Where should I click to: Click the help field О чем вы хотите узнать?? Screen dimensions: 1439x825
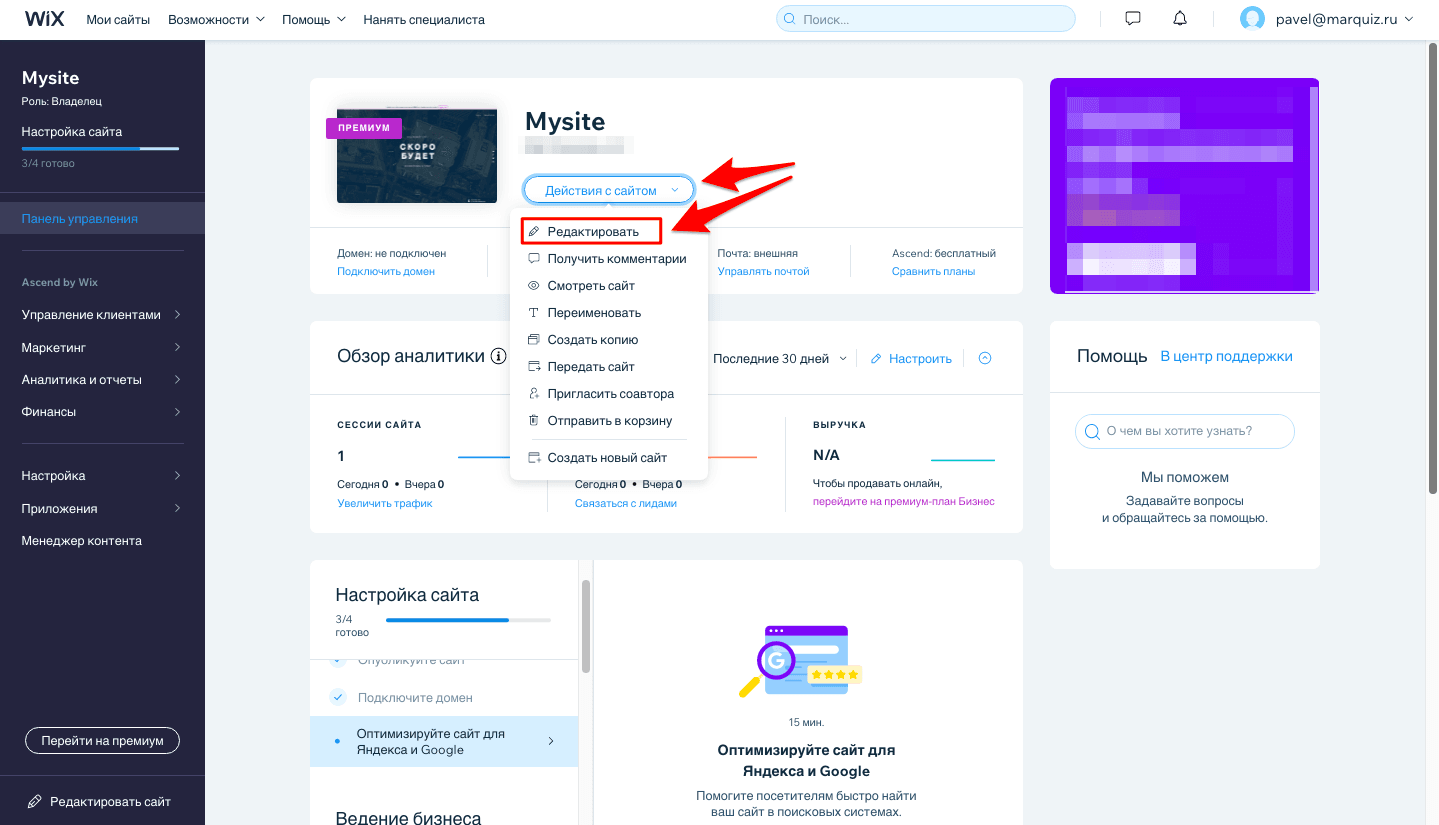pos(1184,432)
